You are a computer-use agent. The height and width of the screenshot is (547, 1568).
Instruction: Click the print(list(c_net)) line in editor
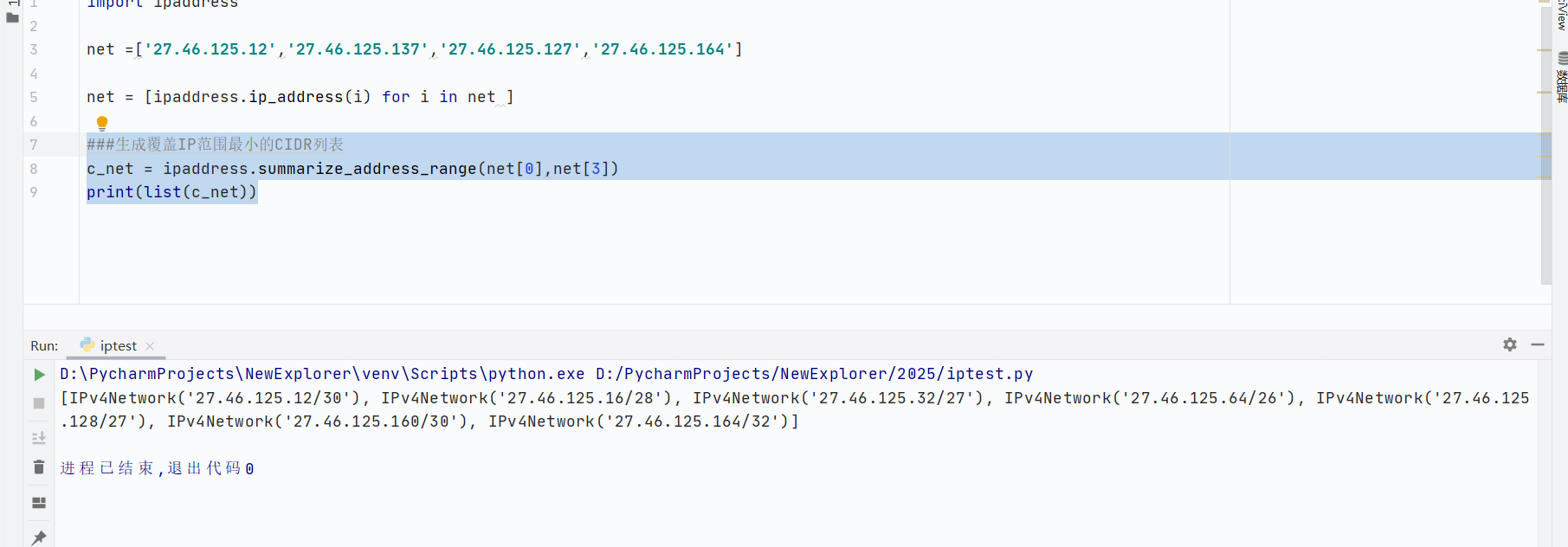(171, 192)
